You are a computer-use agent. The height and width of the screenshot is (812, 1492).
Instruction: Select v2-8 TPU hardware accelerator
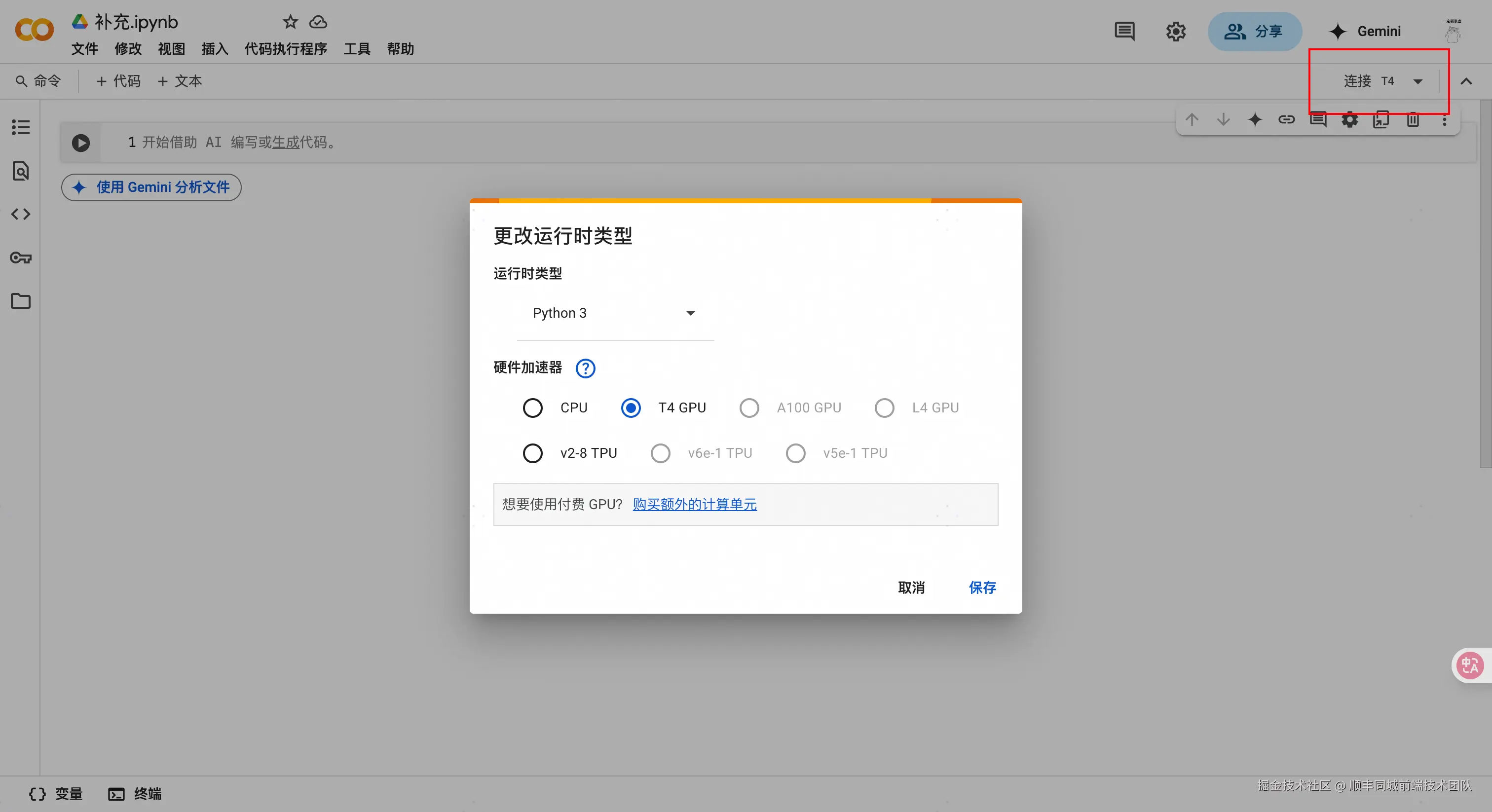[533, 453]
